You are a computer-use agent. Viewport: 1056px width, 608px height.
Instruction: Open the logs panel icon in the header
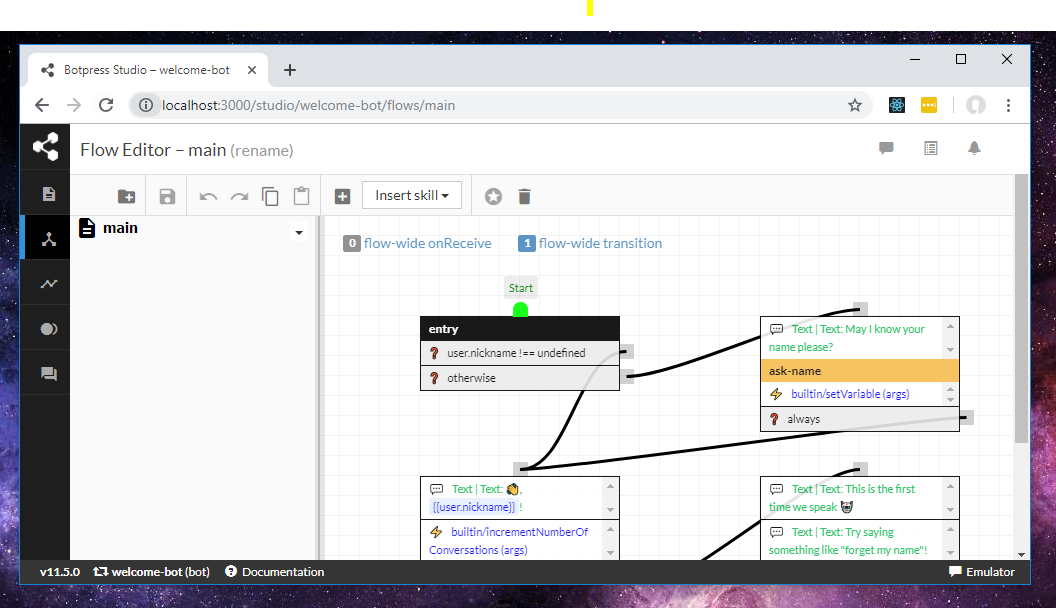click(931, 148)
